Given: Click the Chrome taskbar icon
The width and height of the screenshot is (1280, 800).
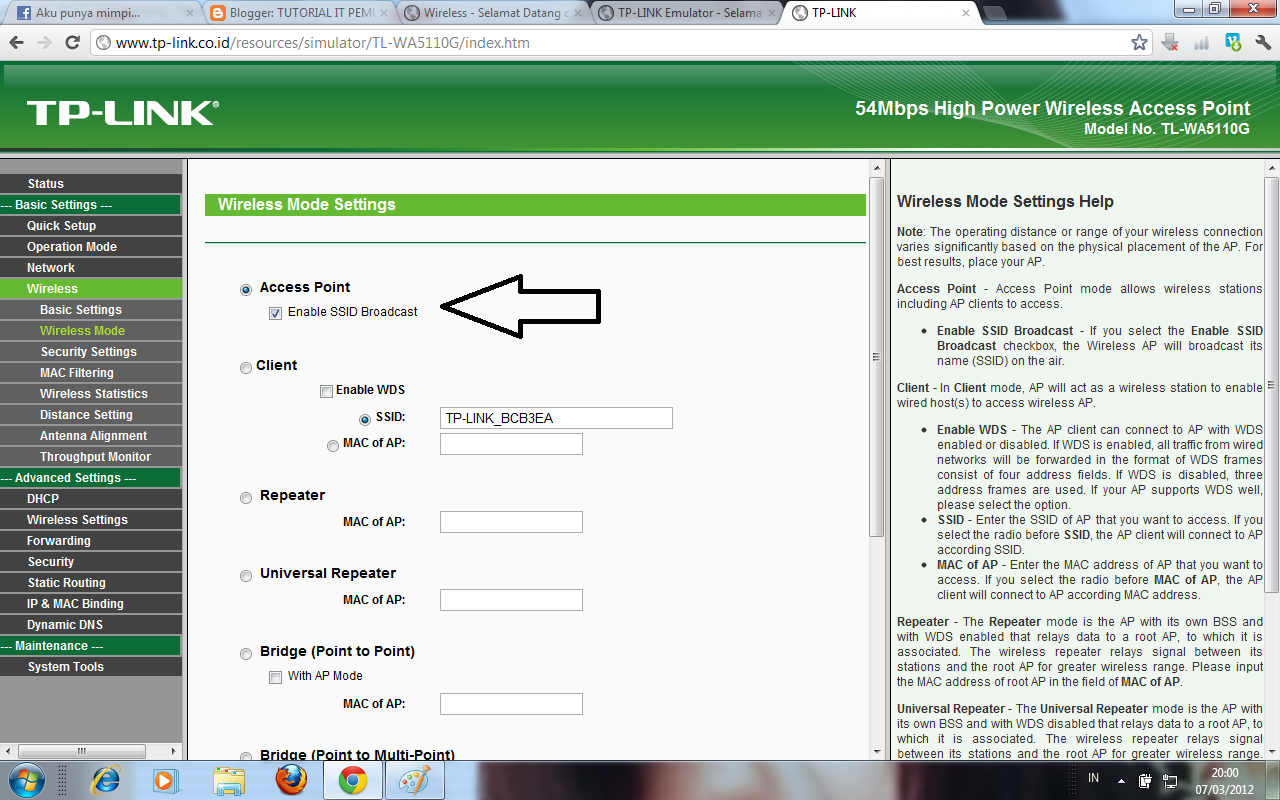Looking at the screenshot, I should [352, 780].
